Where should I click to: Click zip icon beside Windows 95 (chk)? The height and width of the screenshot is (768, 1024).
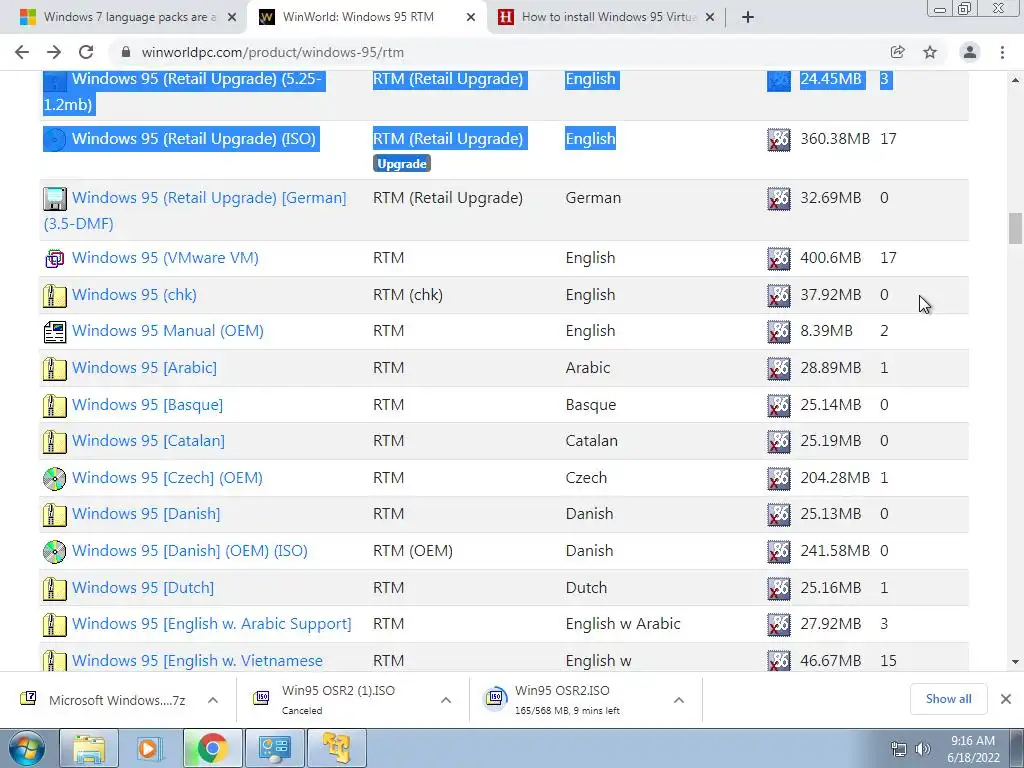55,295
